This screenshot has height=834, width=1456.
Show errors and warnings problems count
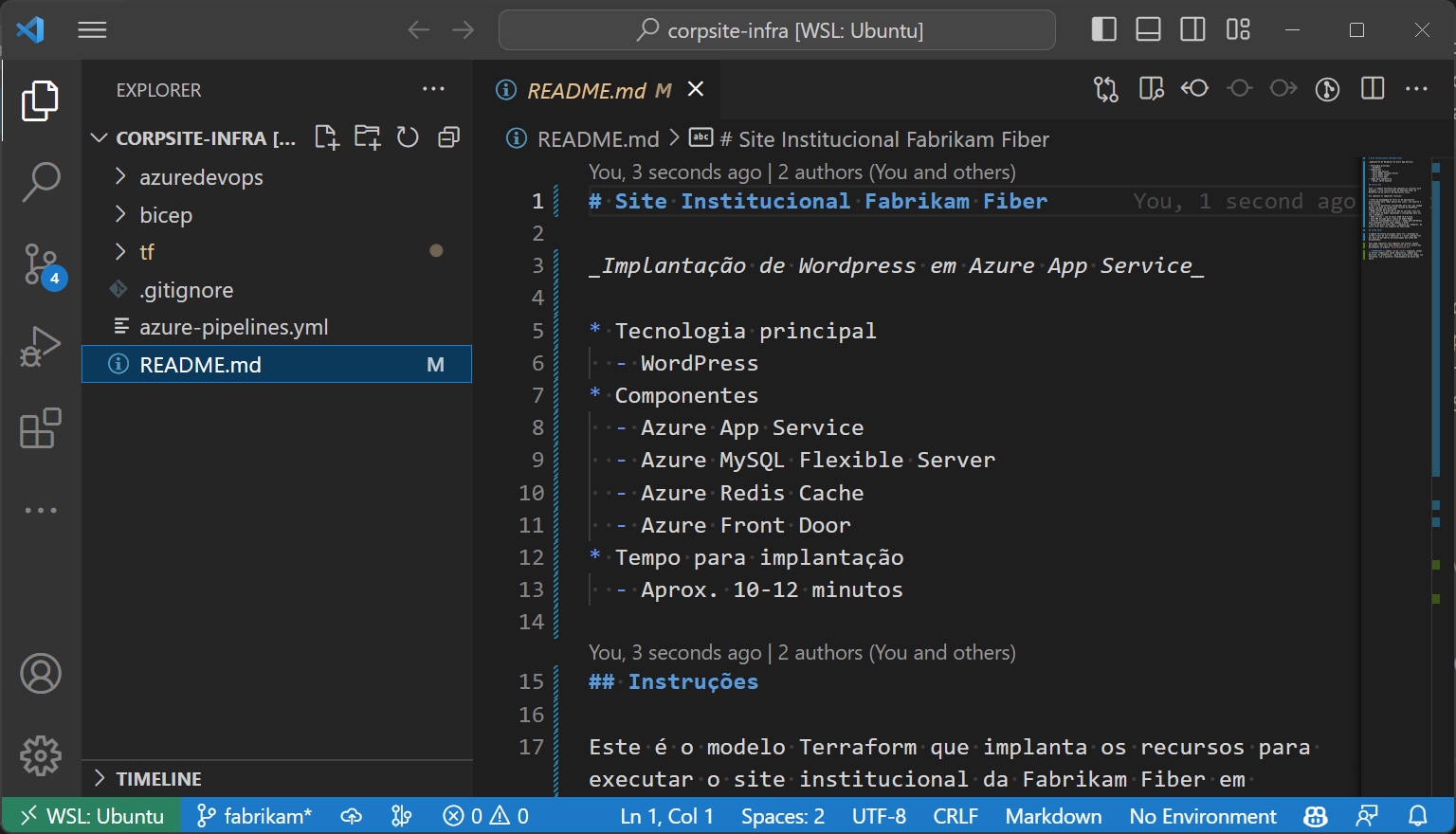[x=485, y=816]
